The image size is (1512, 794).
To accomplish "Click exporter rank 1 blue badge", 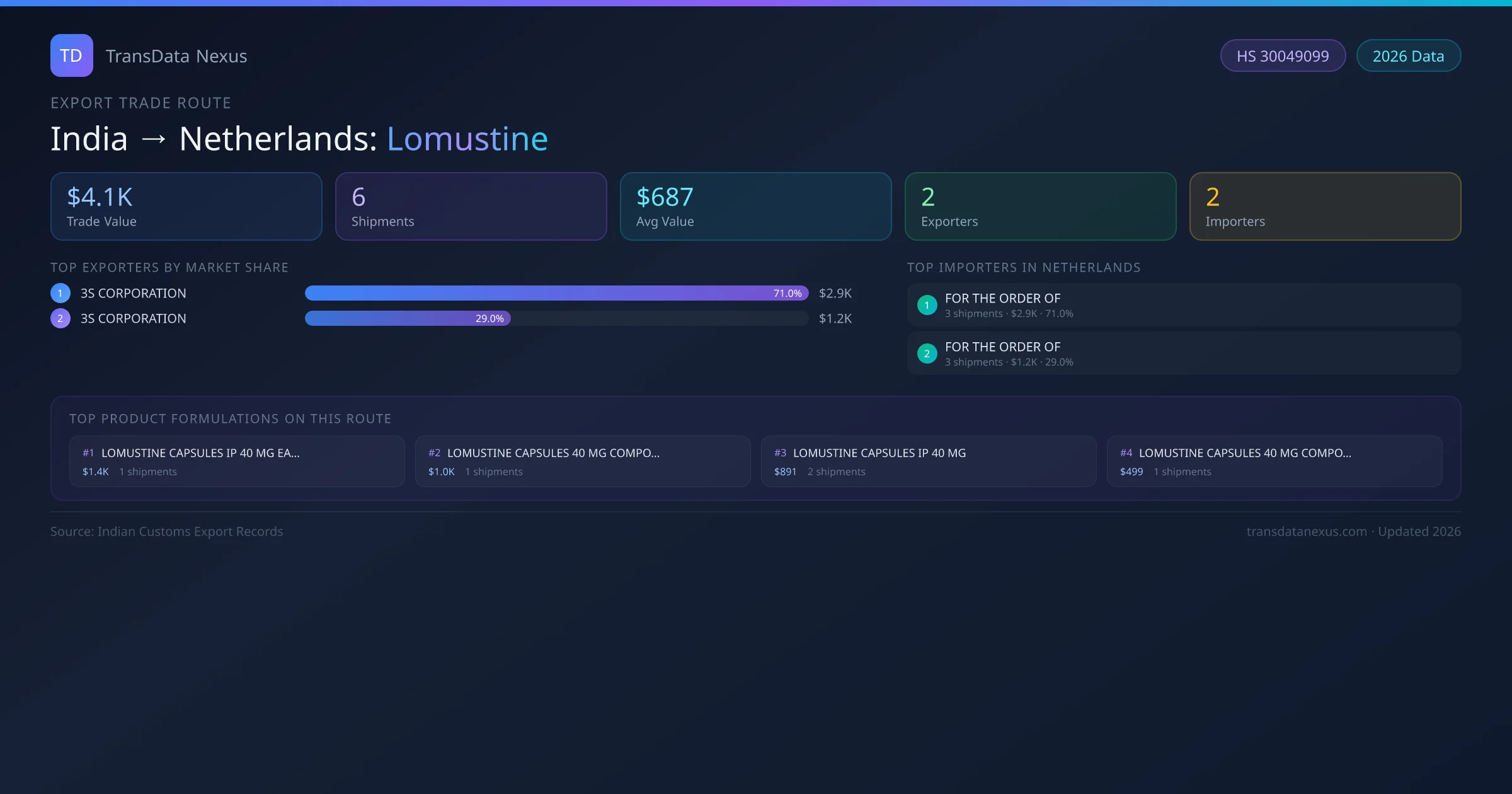I will click(60, 293).
